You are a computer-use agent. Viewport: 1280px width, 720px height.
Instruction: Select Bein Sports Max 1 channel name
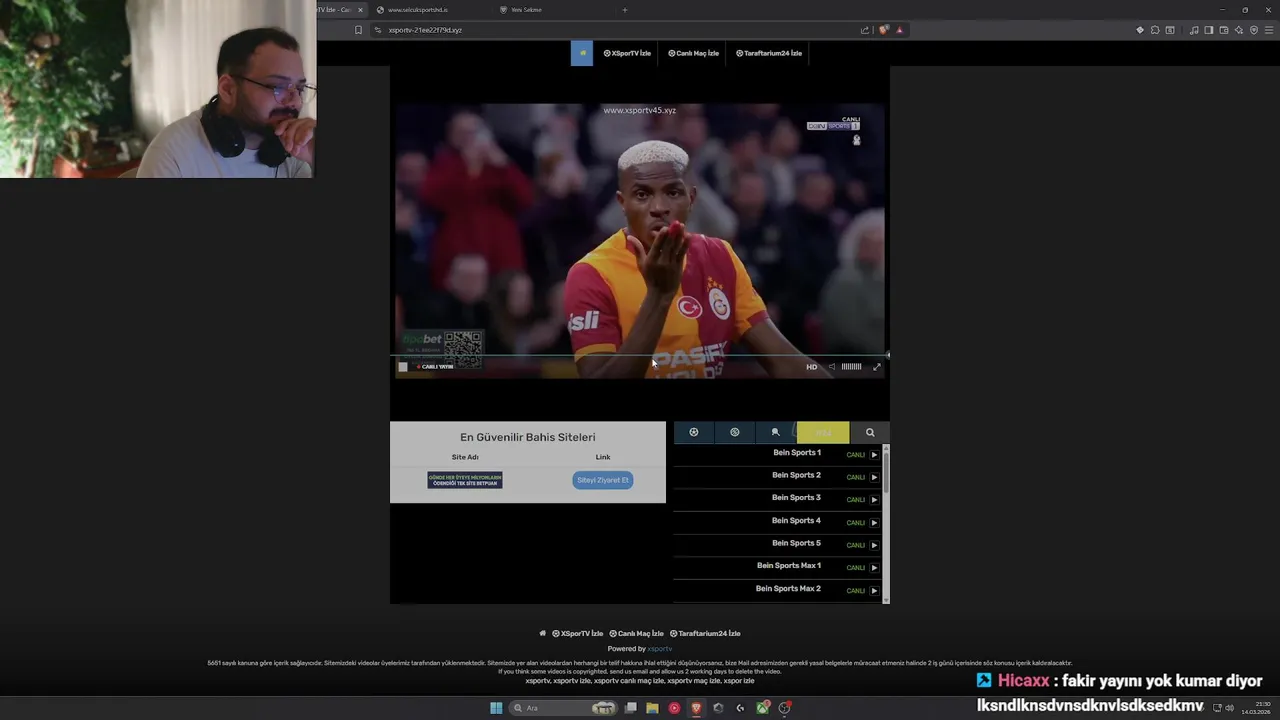[x=789, y=565]
